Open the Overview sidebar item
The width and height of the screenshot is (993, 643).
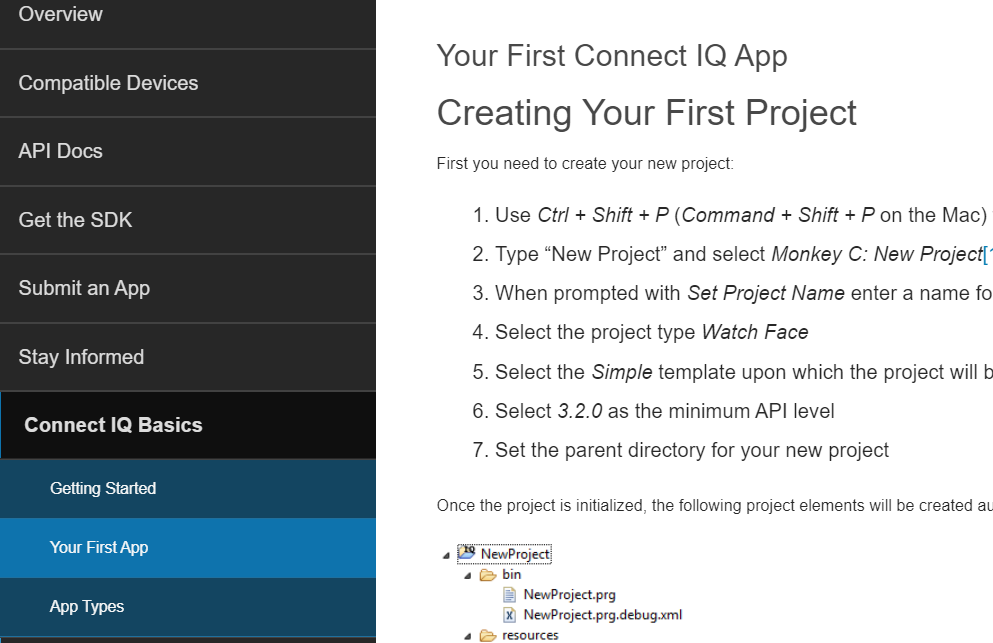61,14
